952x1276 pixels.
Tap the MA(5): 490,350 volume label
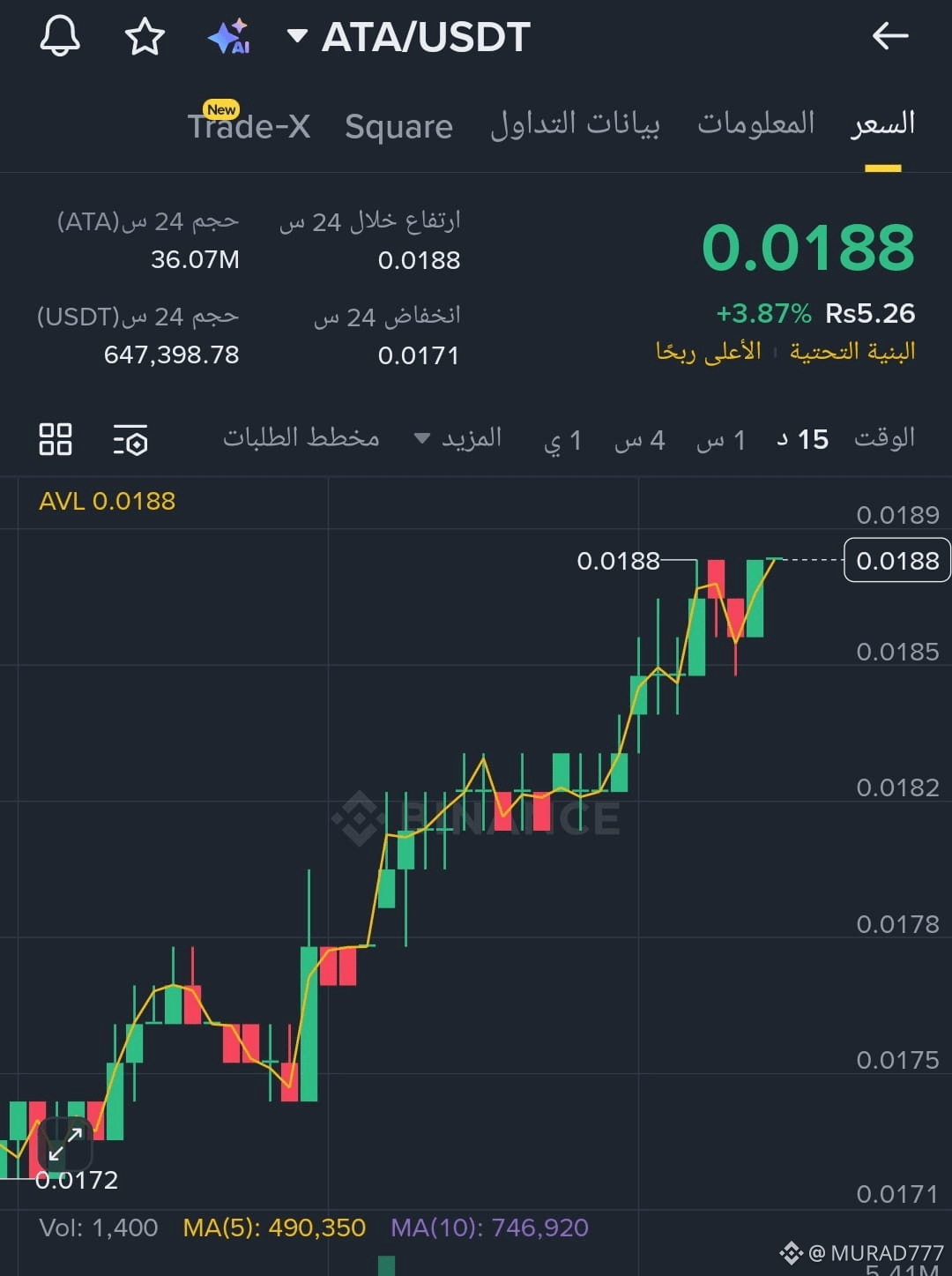tap(274, 1227)
